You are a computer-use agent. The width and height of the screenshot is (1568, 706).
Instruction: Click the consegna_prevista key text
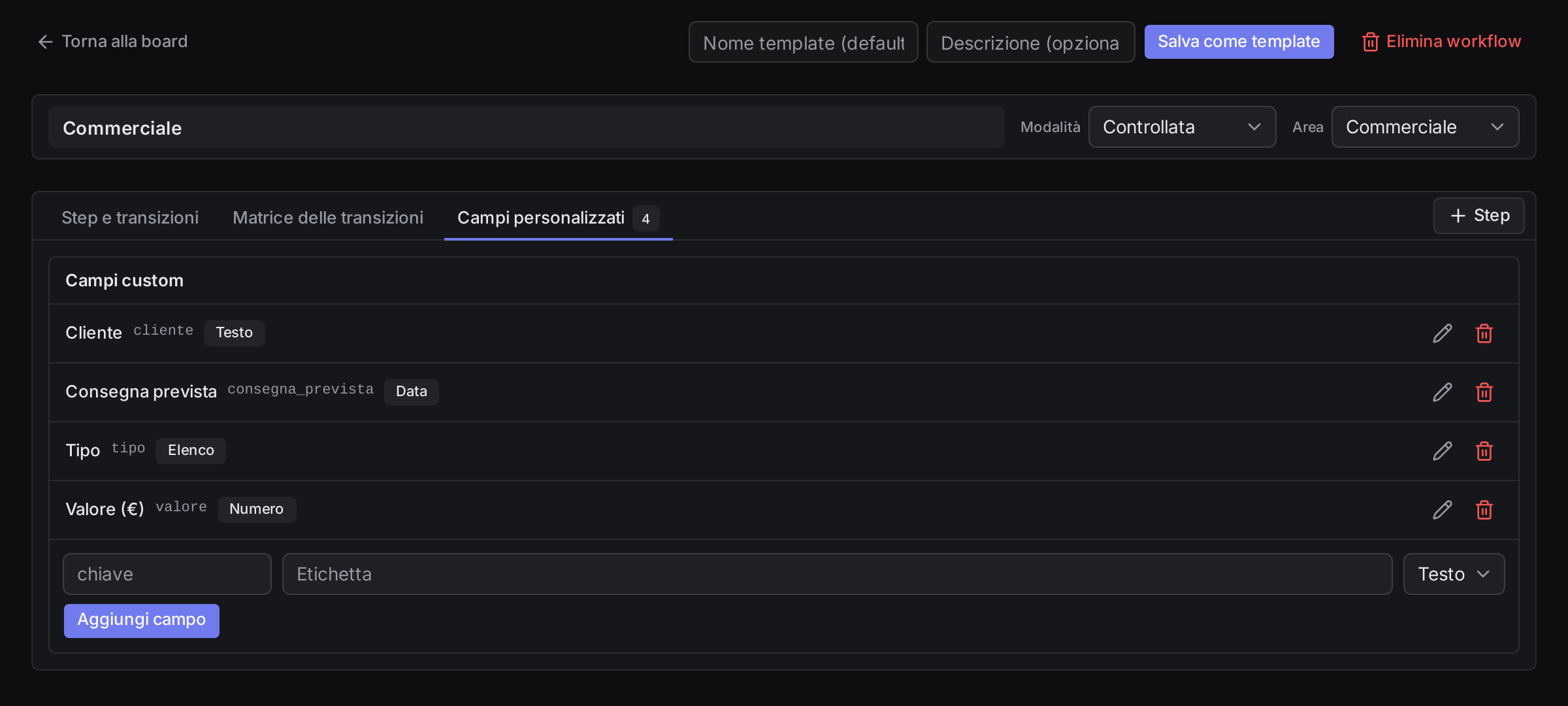pos(301,390)
